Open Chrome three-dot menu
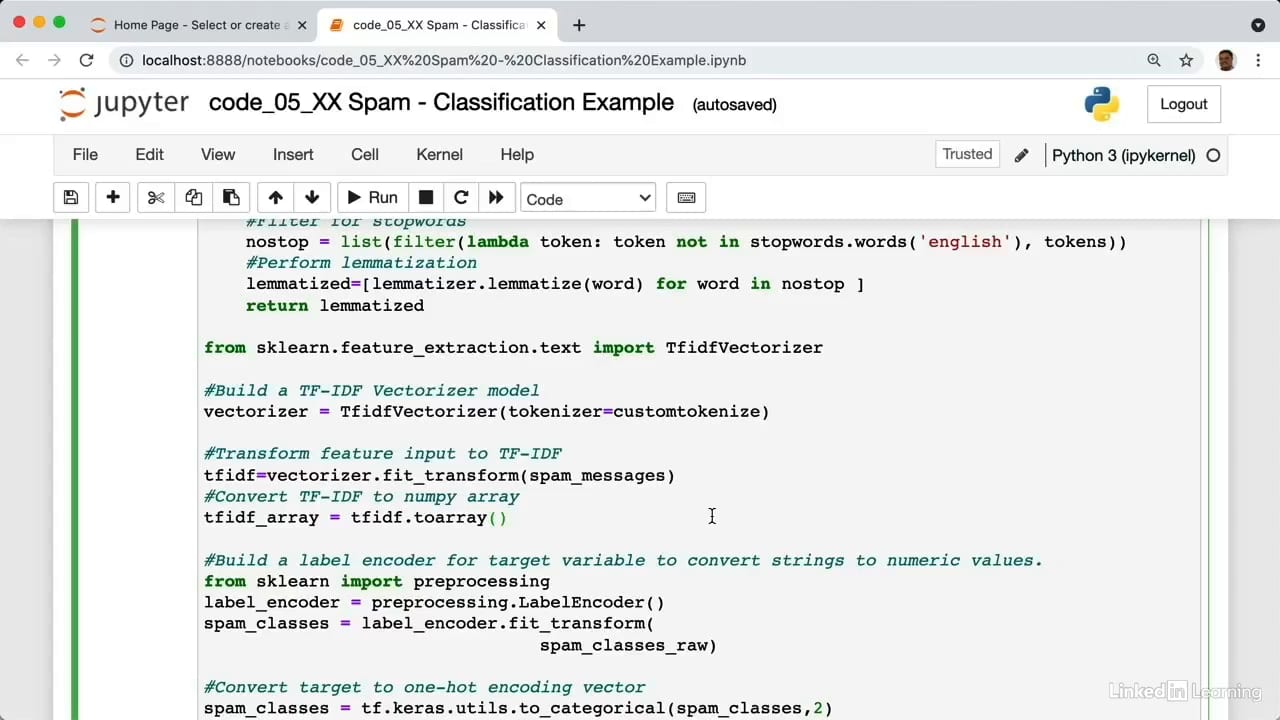The height and width of the screenshot is (720, 1280). 1256,60
